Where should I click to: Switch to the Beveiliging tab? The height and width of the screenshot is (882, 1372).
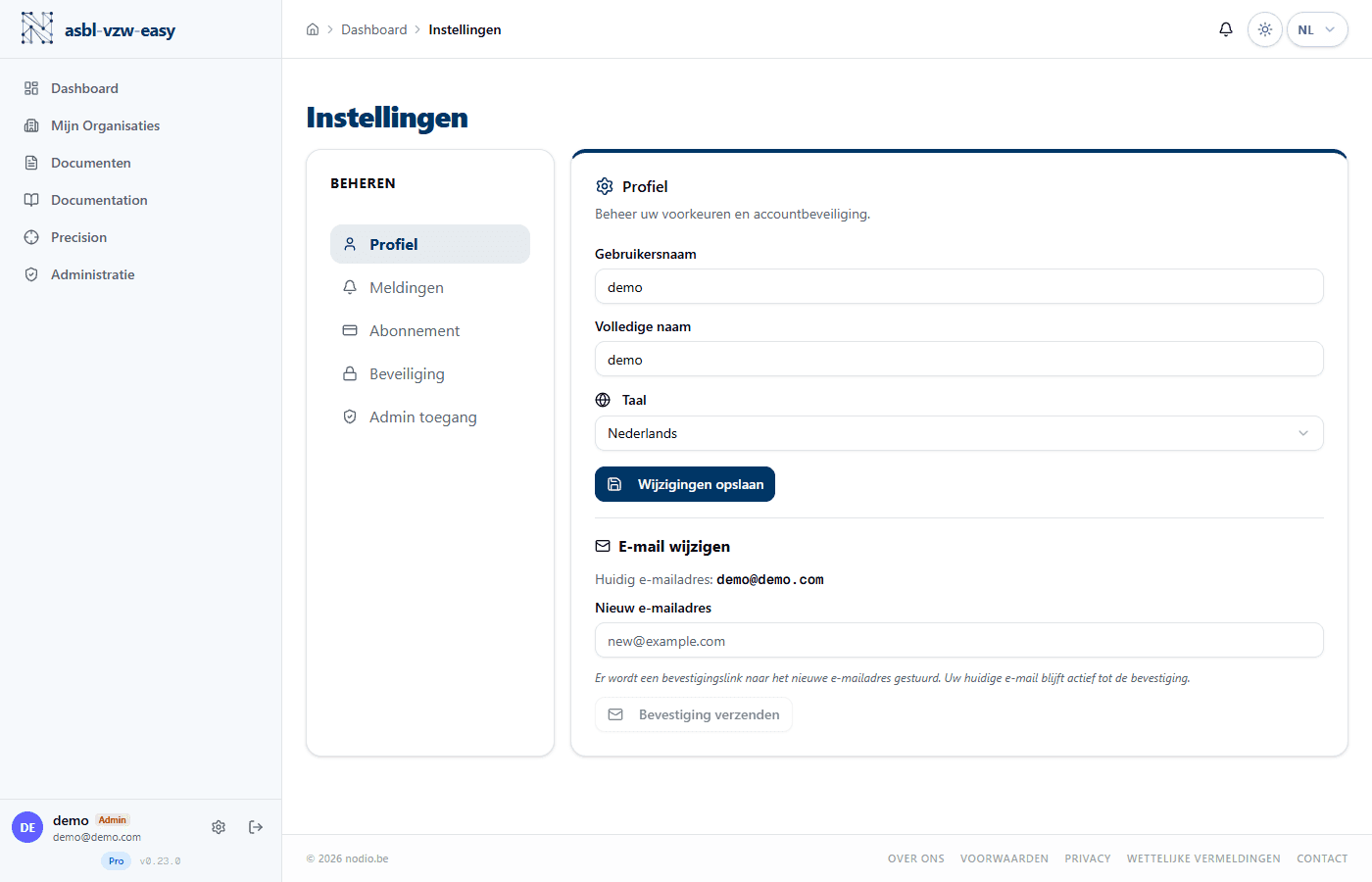[x=430, y=373]
